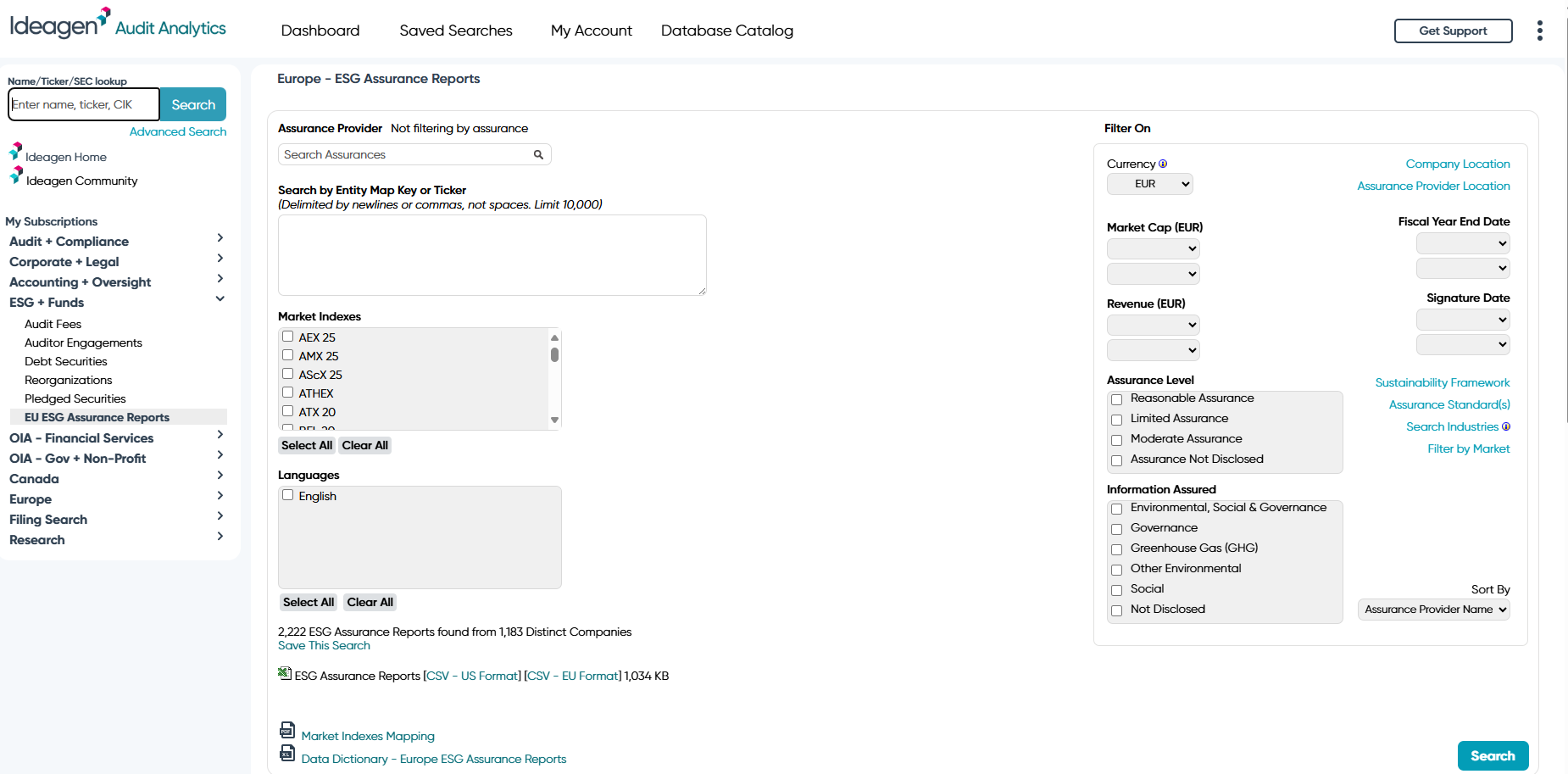Open the three-dot more options menu

(x=1539, y=31)
